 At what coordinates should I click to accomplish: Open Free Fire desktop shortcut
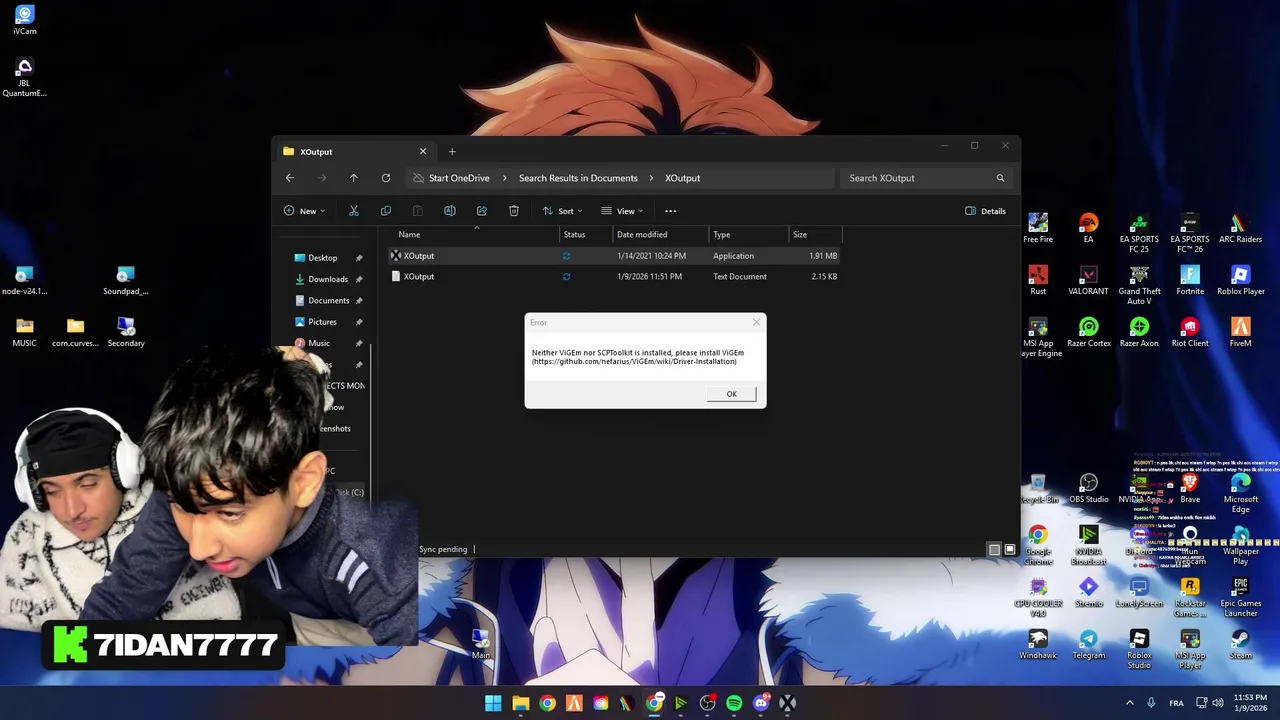point(1038,228)
